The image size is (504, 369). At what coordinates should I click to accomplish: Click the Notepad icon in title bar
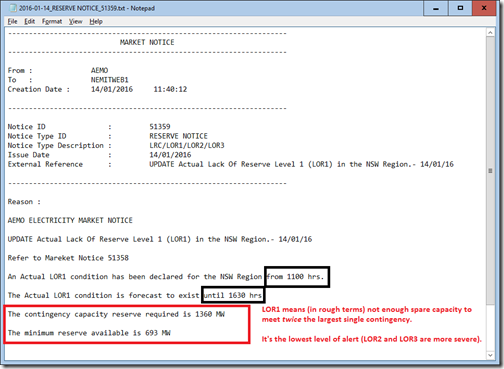point(13,8)
